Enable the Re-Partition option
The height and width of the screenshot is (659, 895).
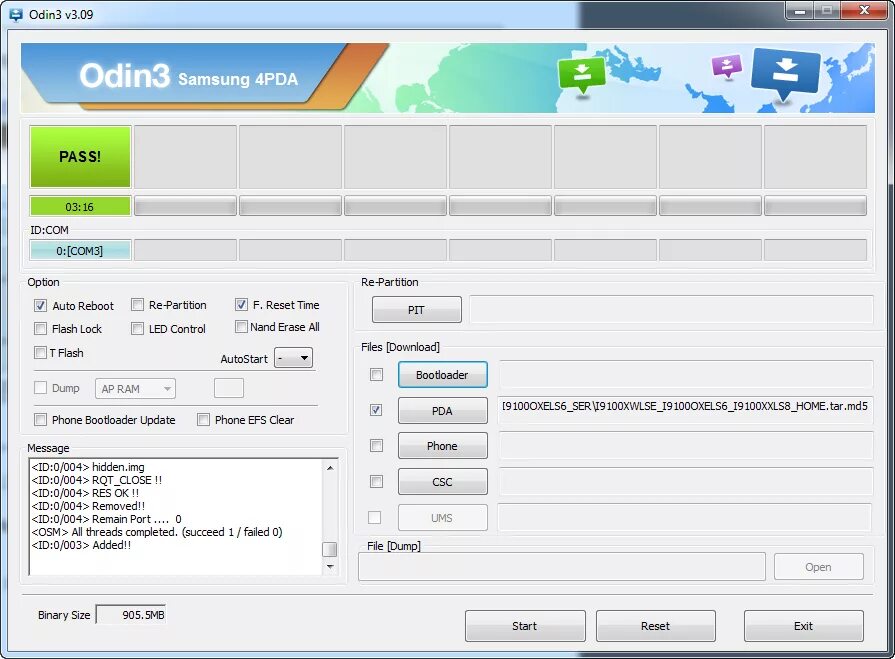pos(137,305)
